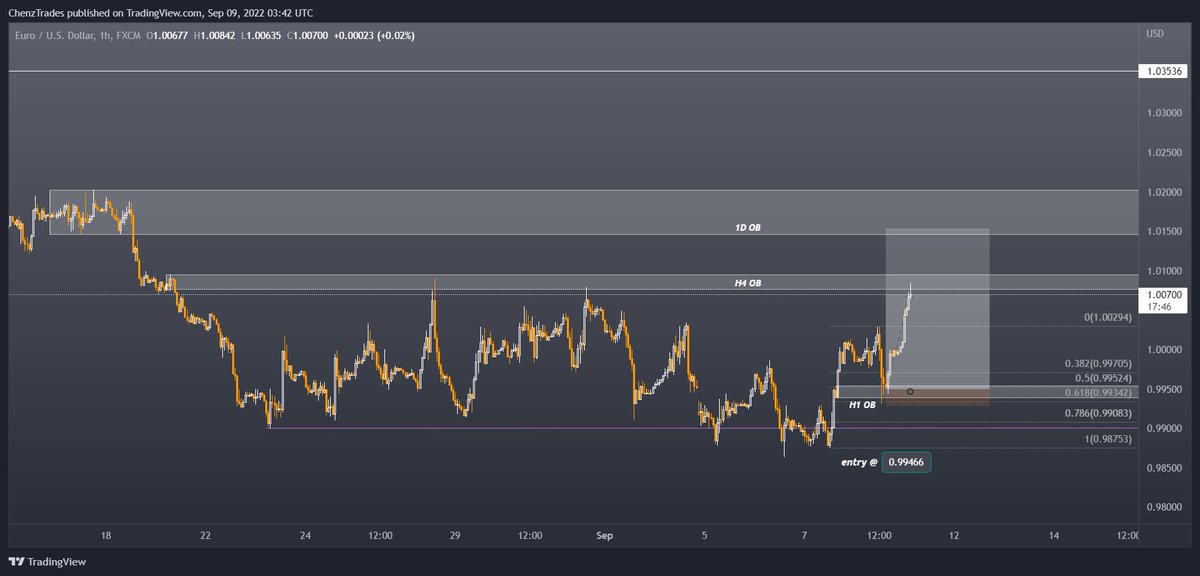
Task: Click the 'entry @' annotation text
Action: point(859,462)
